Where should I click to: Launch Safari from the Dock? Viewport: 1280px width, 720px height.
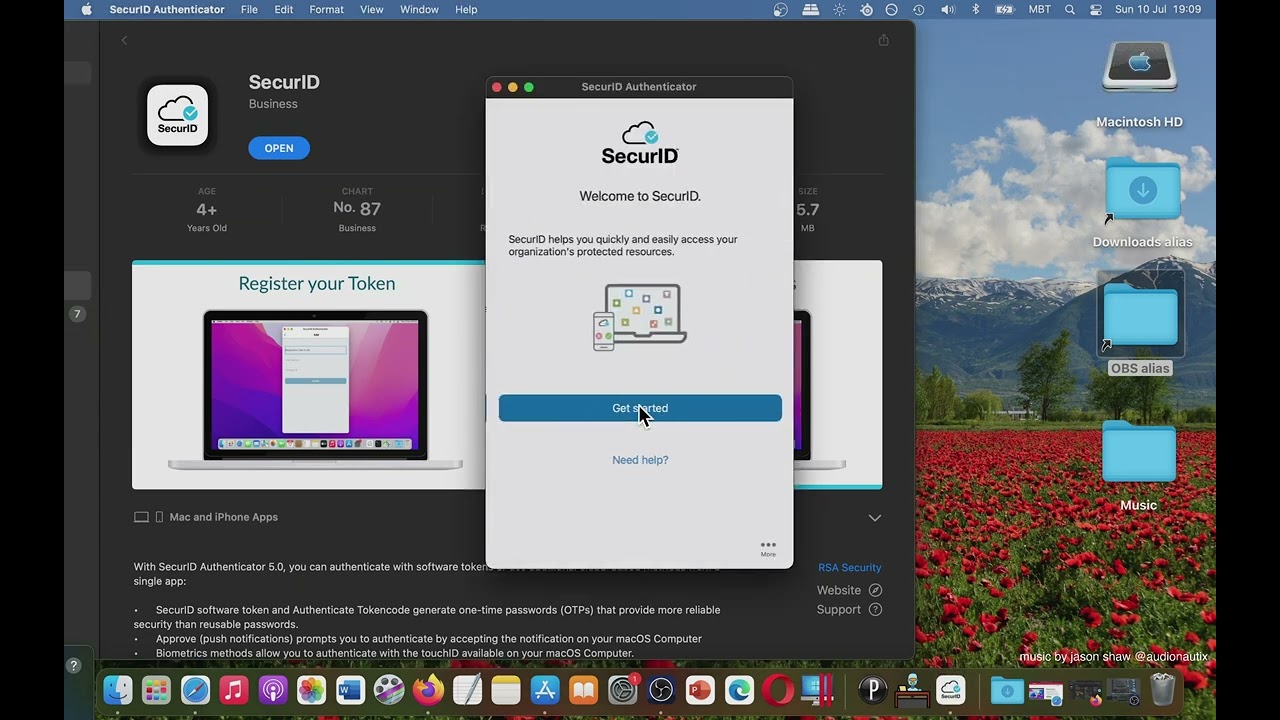coord(195,690)
